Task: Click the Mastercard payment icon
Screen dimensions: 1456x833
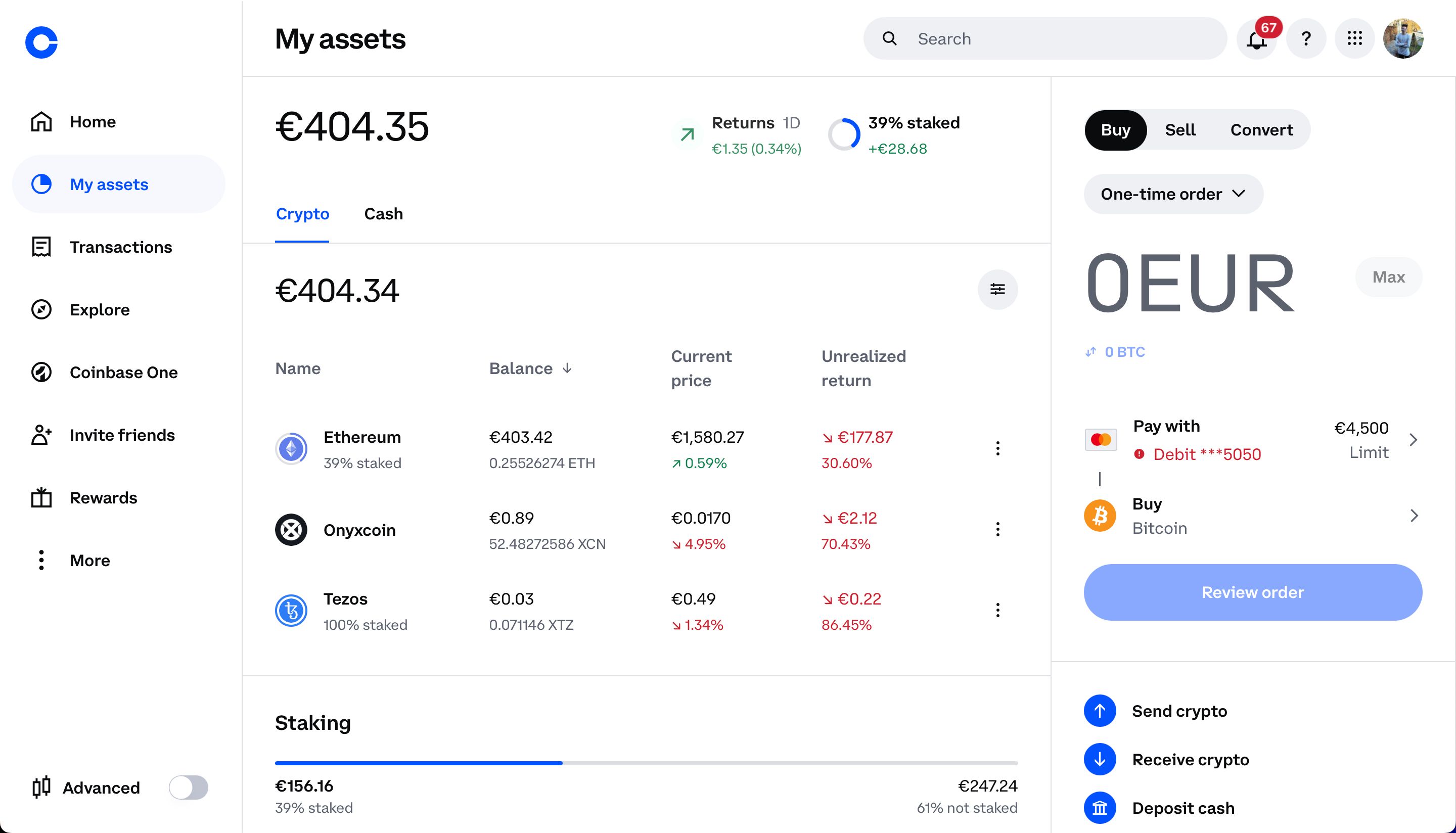Action: [x=1100, y=439]
